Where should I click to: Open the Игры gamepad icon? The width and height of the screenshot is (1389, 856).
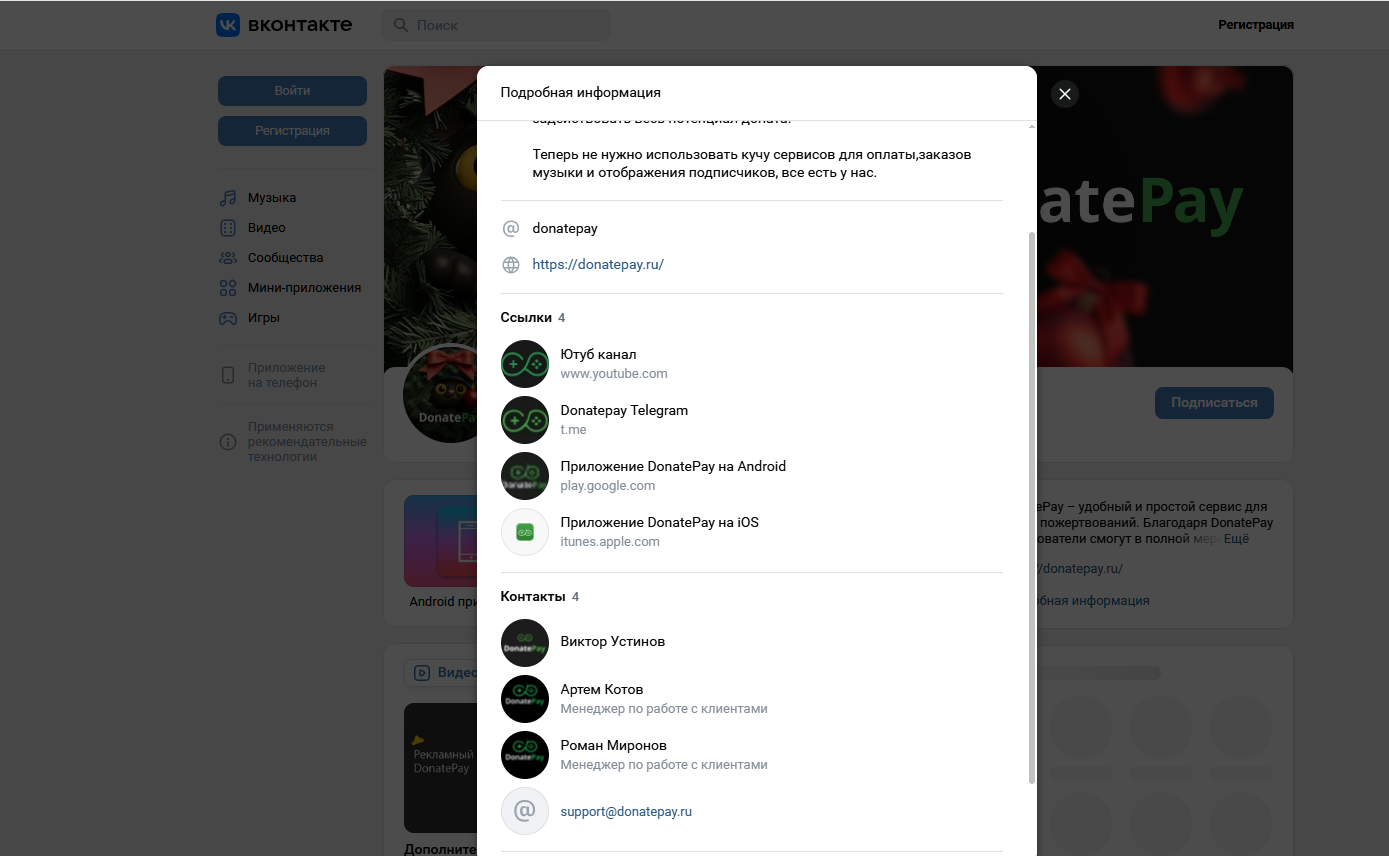228,318
